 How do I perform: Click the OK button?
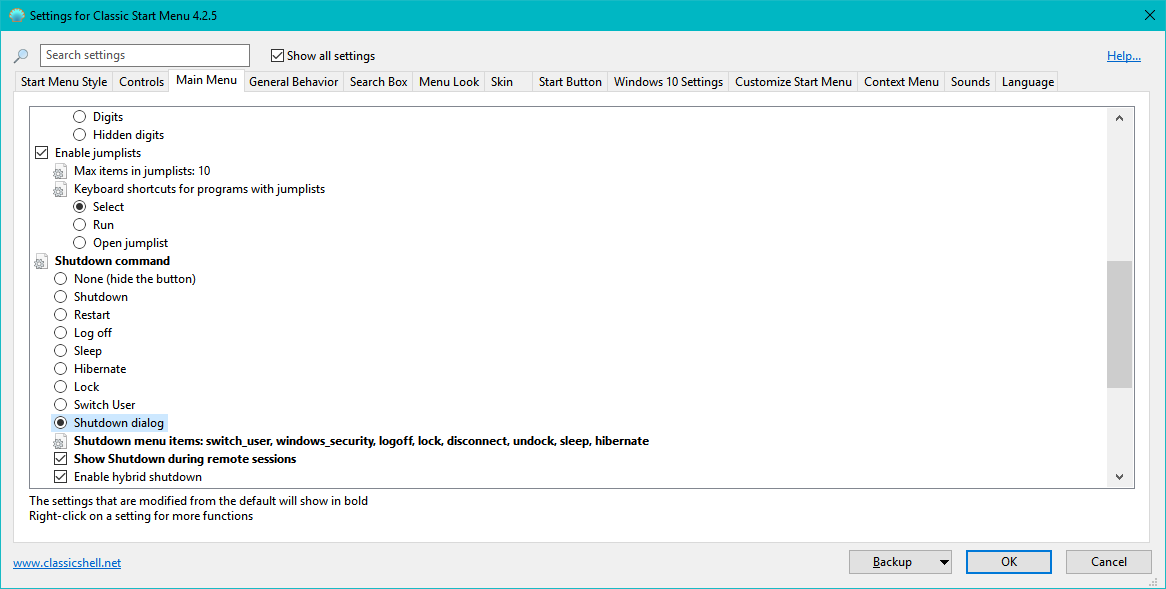coord(1008,562)
